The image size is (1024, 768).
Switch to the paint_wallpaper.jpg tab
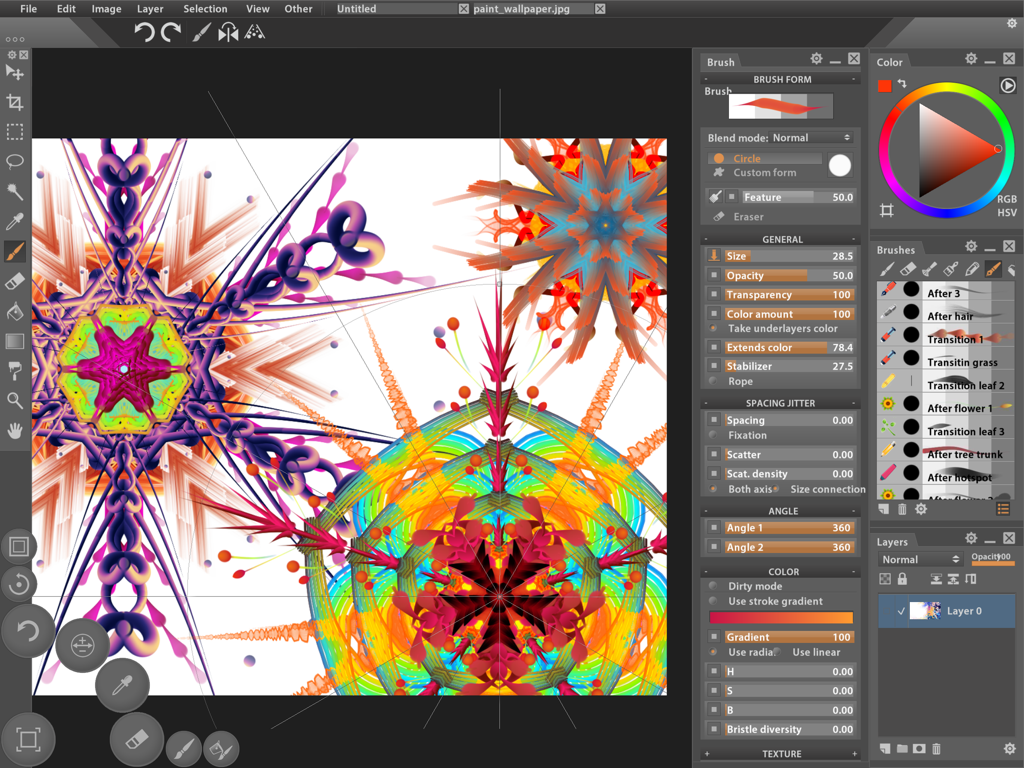click(520, 9)
